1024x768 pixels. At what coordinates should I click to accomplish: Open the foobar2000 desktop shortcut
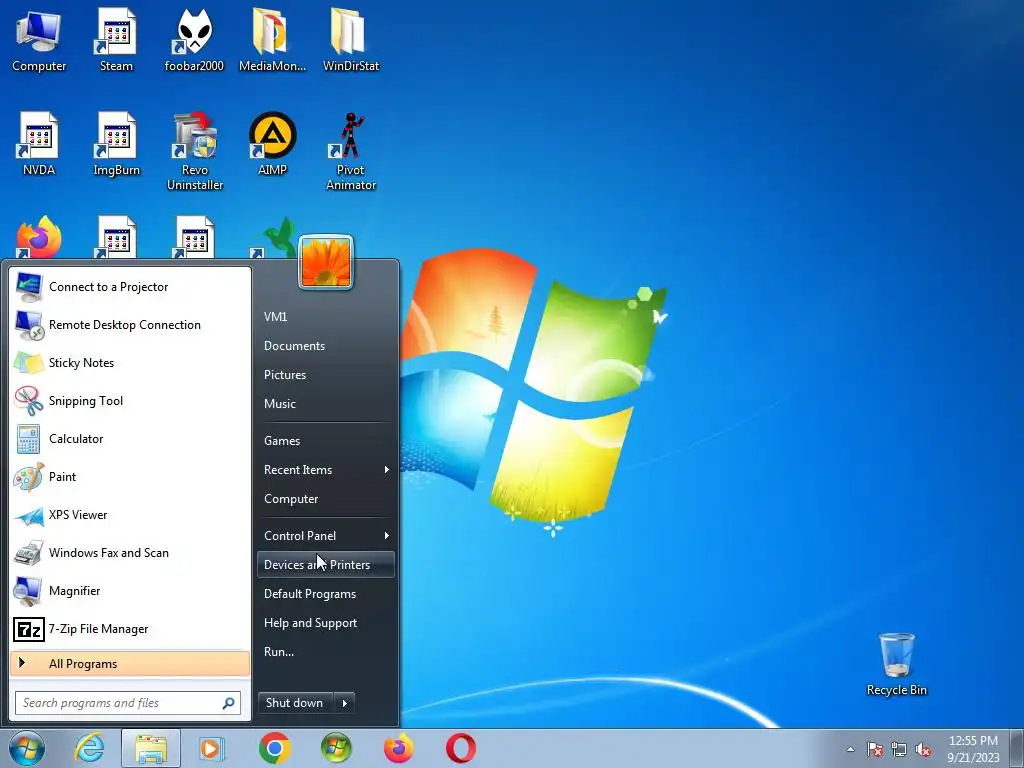tap(194, 40)
